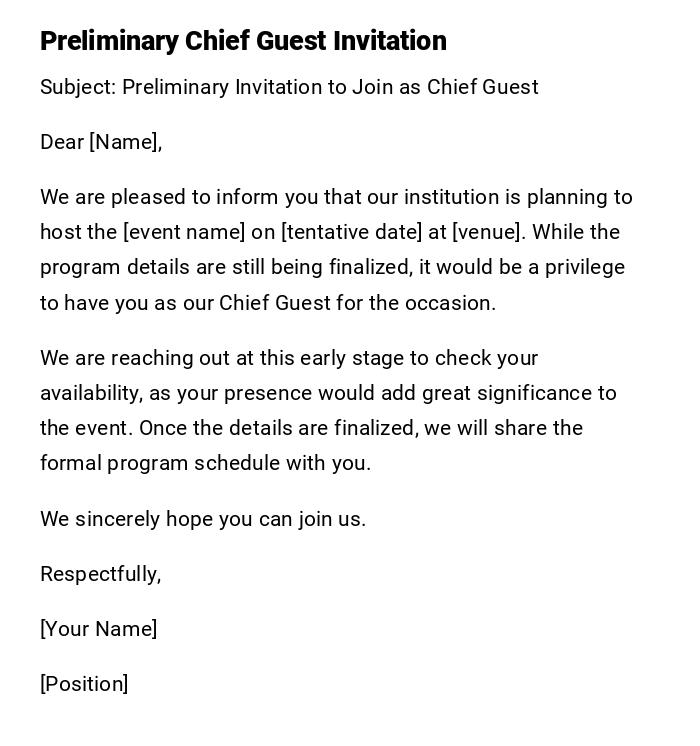Click the [Name] placeholder after Dear
This screenshot has width=700, height=746.
pos(125,142)
